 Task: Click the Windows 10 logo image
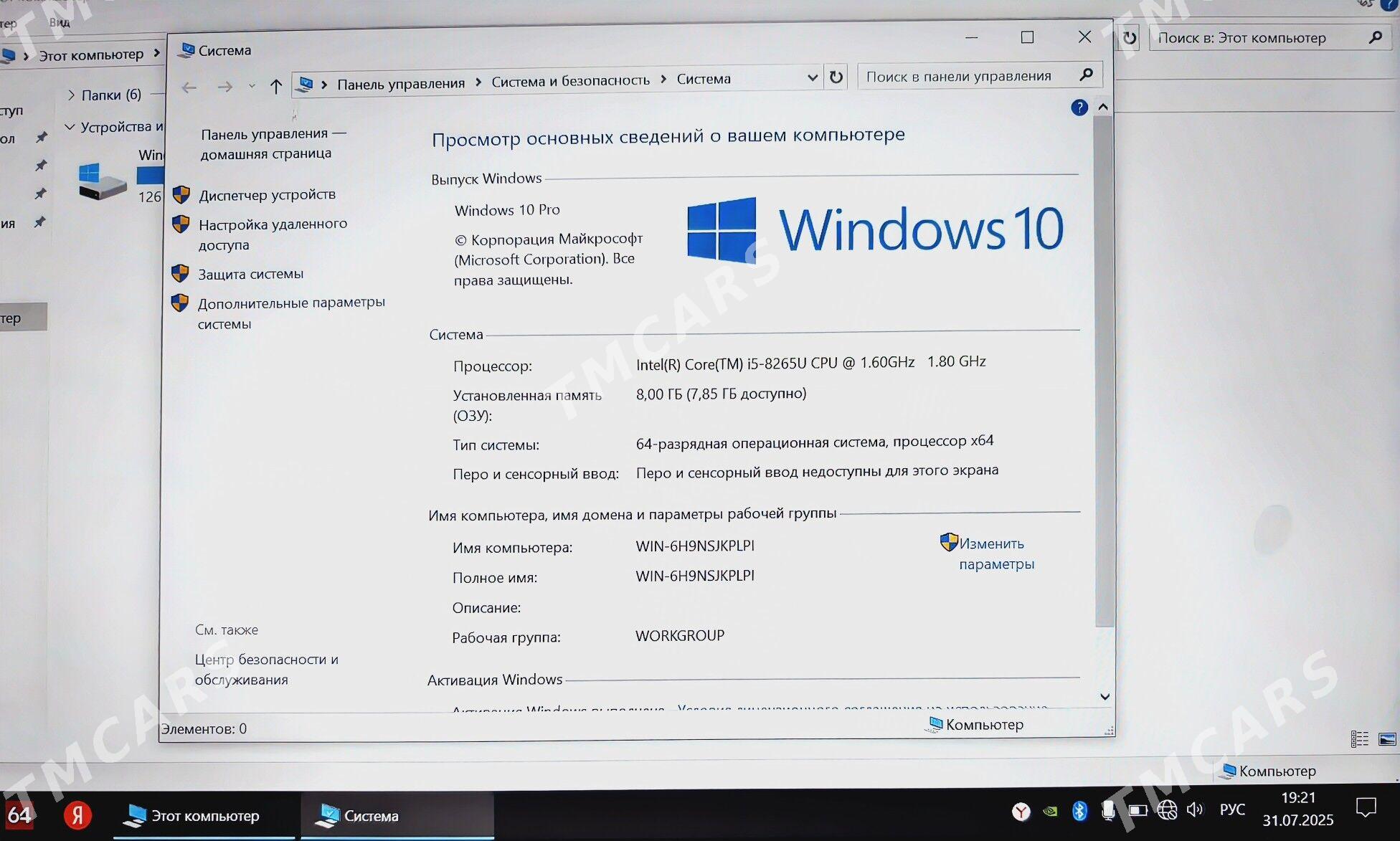pos(875,229)
